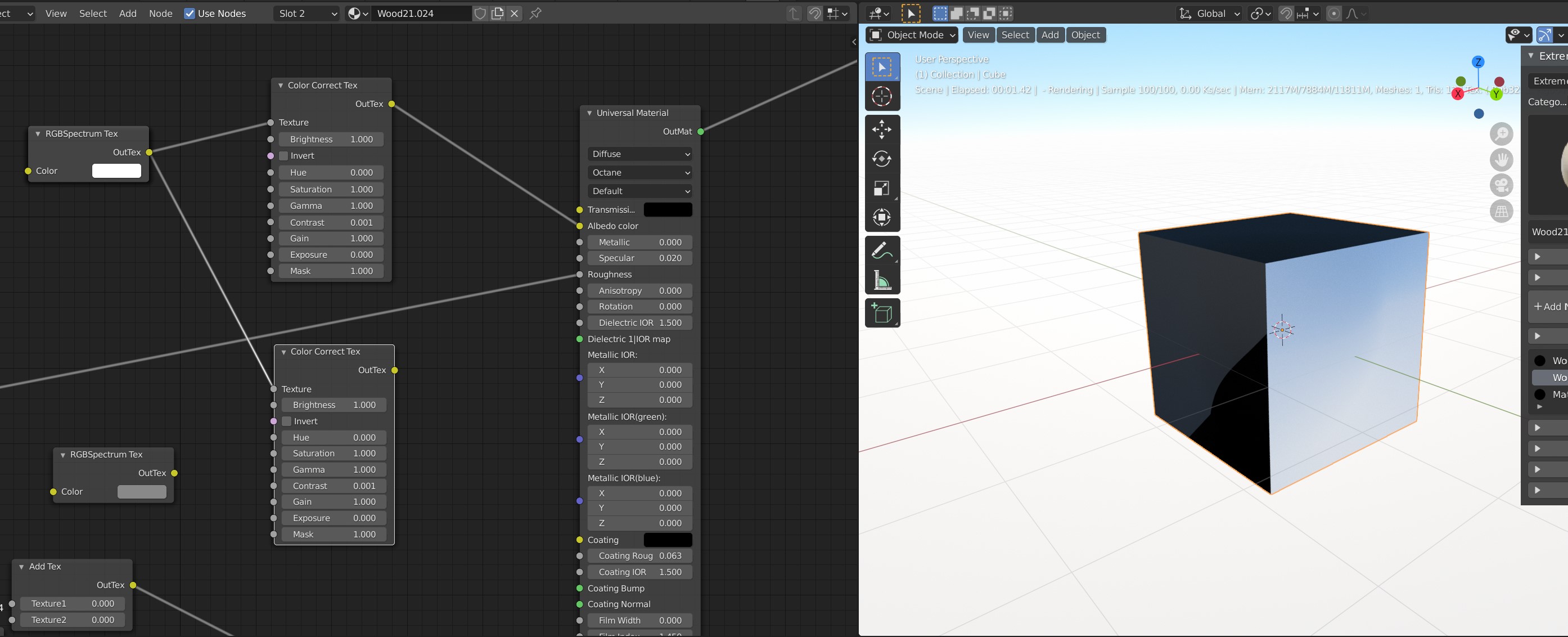This screenshot has width=1568, height=637.
Task: Toggle camera view in the viewport
Action: click(x=1501, y=185)
